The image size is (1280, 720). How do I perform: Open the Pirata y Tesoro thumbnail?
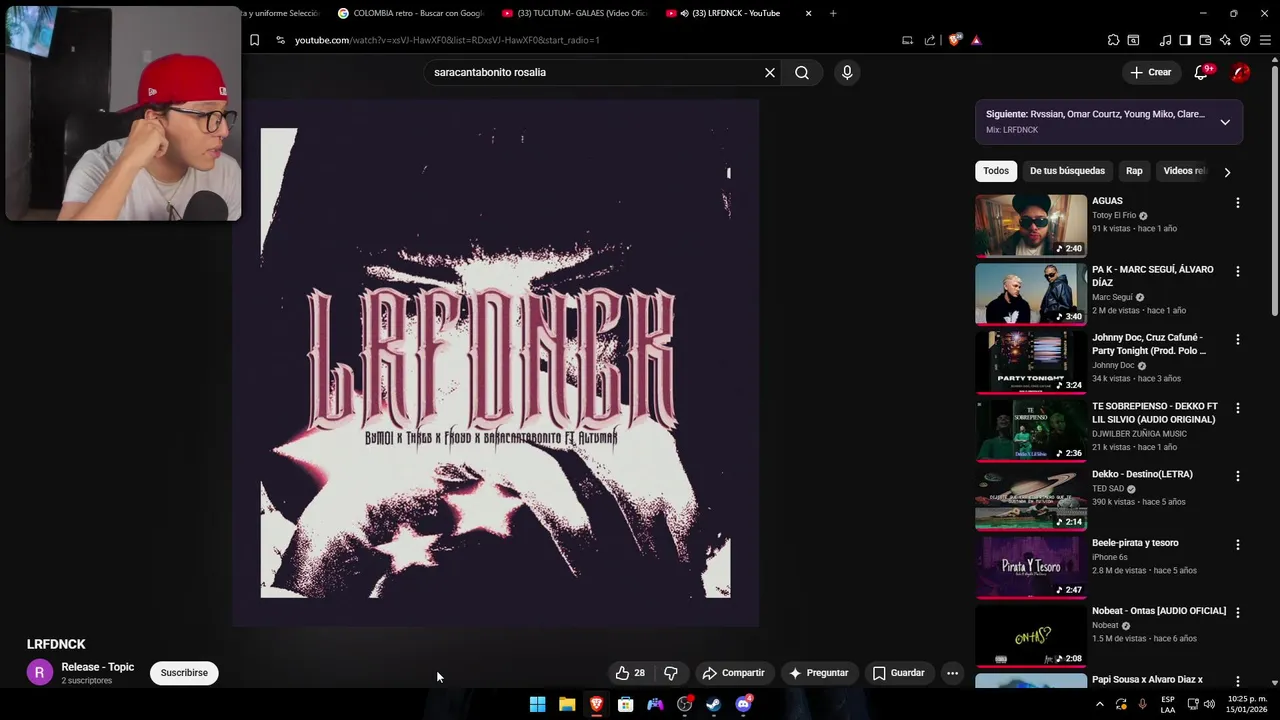pyautogui.click(x=1031, y=567)
